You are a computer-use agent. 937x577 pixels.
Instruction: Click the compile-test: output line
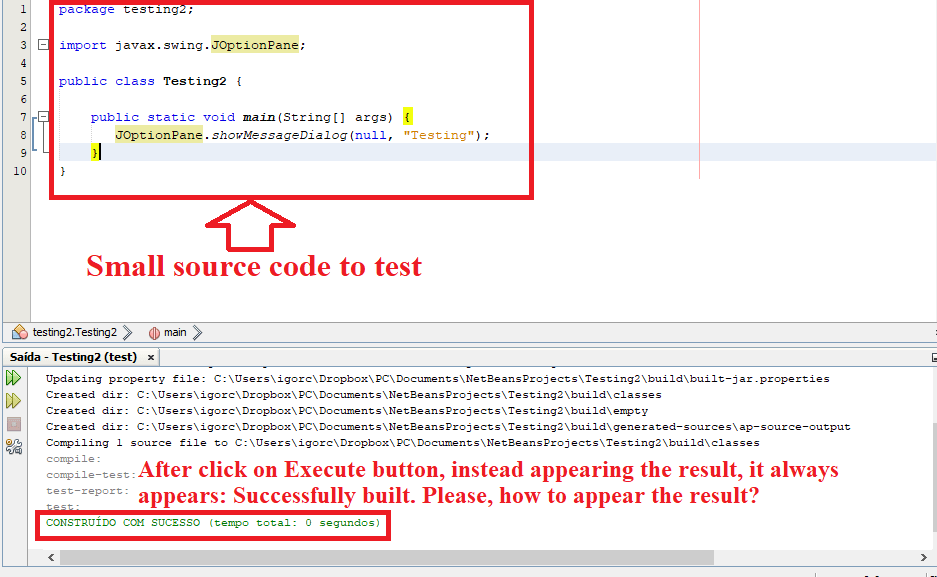[91, 475]
